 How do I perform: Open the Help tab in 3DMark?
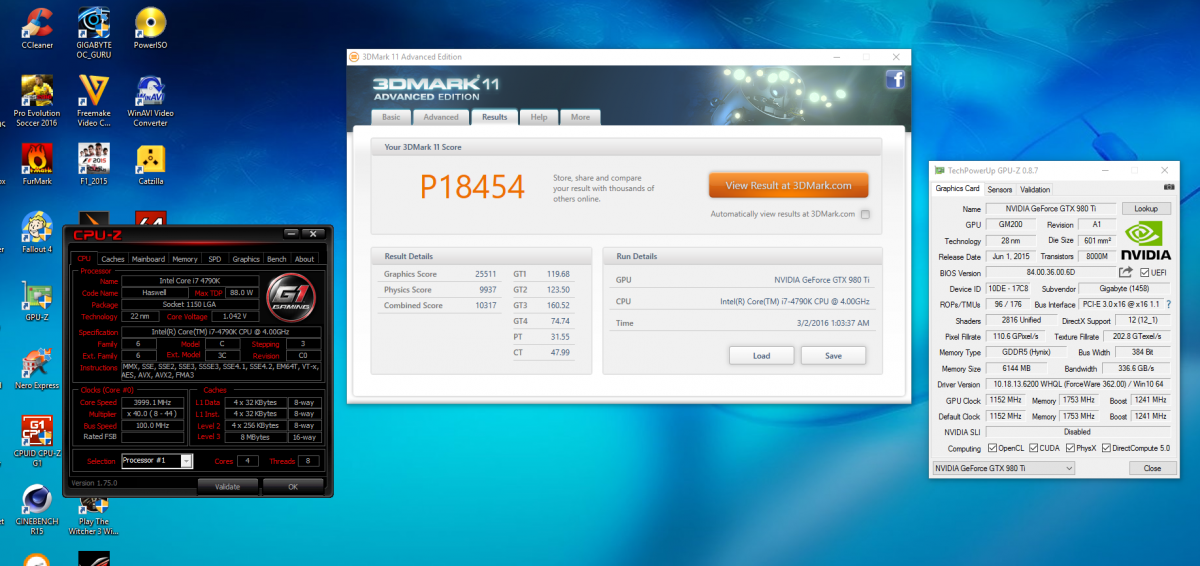539,117
